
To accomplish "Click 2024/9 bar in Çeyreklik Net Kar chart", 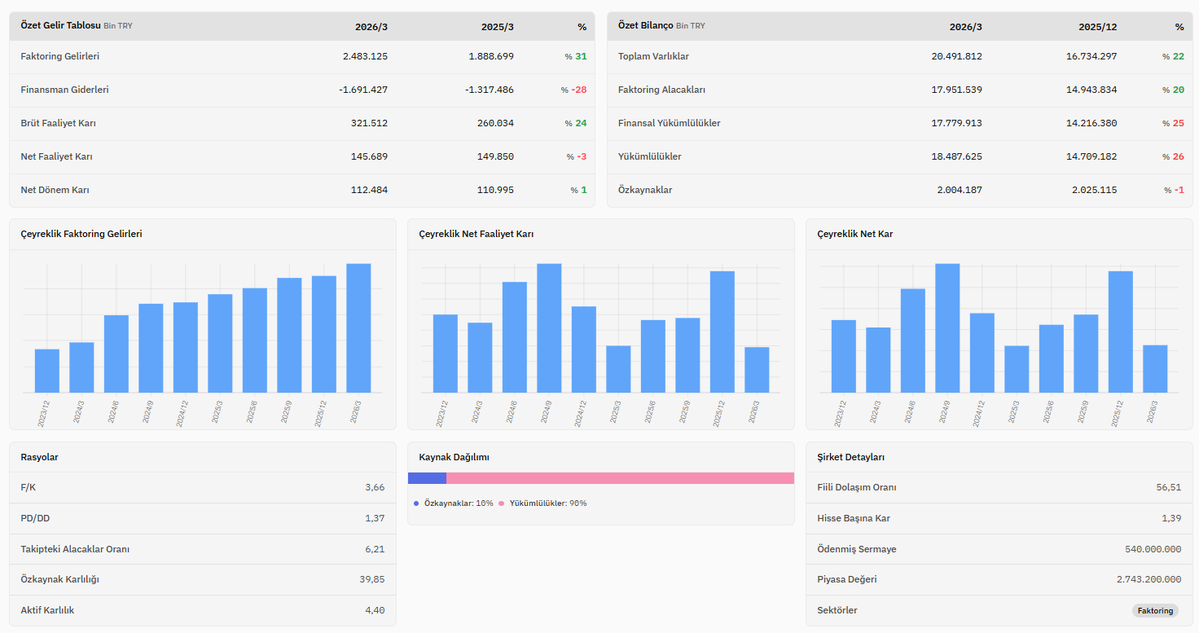I will click(947, 329).
